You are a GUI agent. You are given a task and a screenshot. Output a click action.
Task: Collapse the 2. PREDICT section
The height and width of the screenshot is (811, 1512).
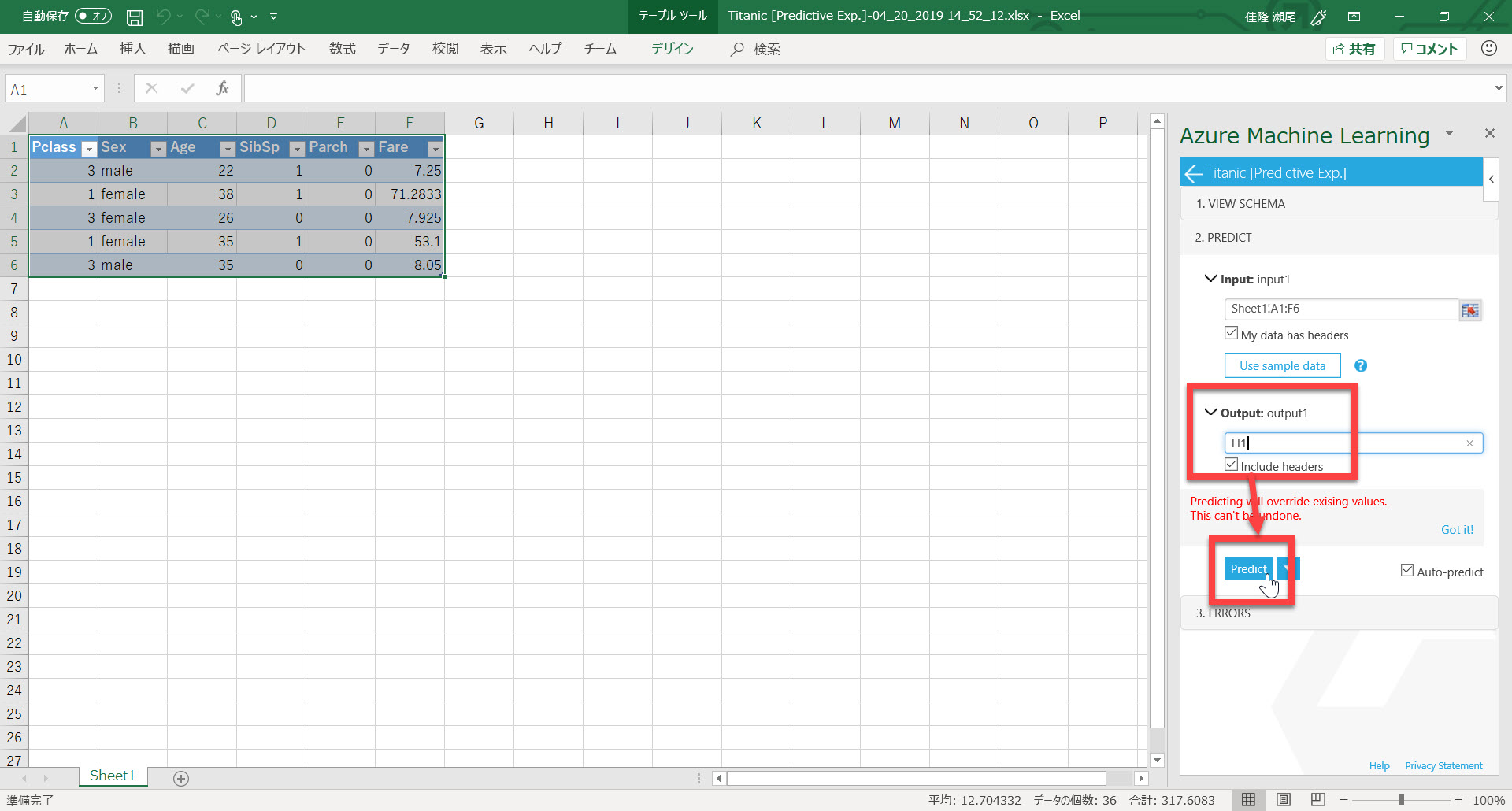click(x=1339, y=238)
